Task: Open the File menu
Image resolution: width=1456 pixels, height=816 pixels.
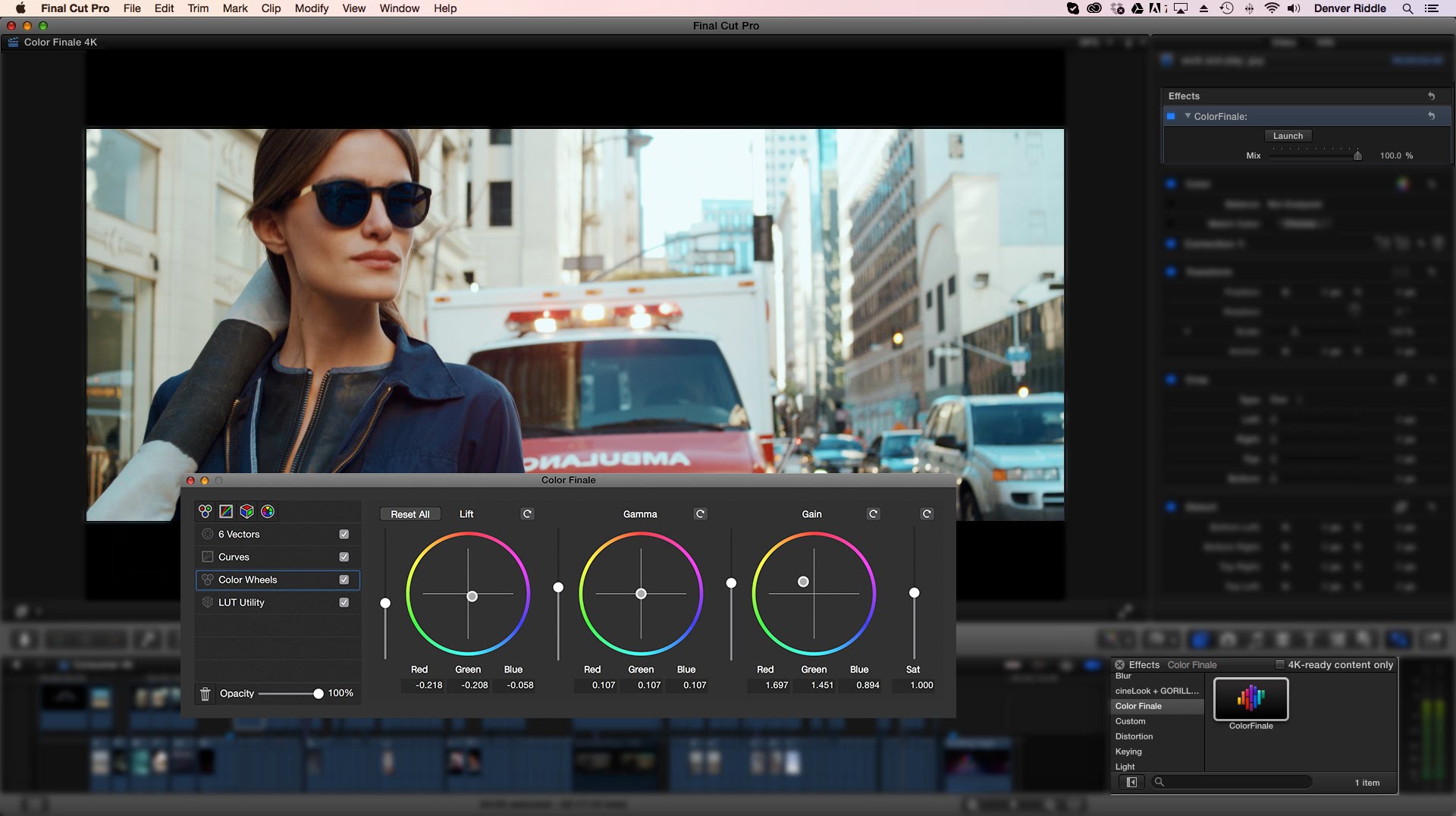Action: pos(132,8)
